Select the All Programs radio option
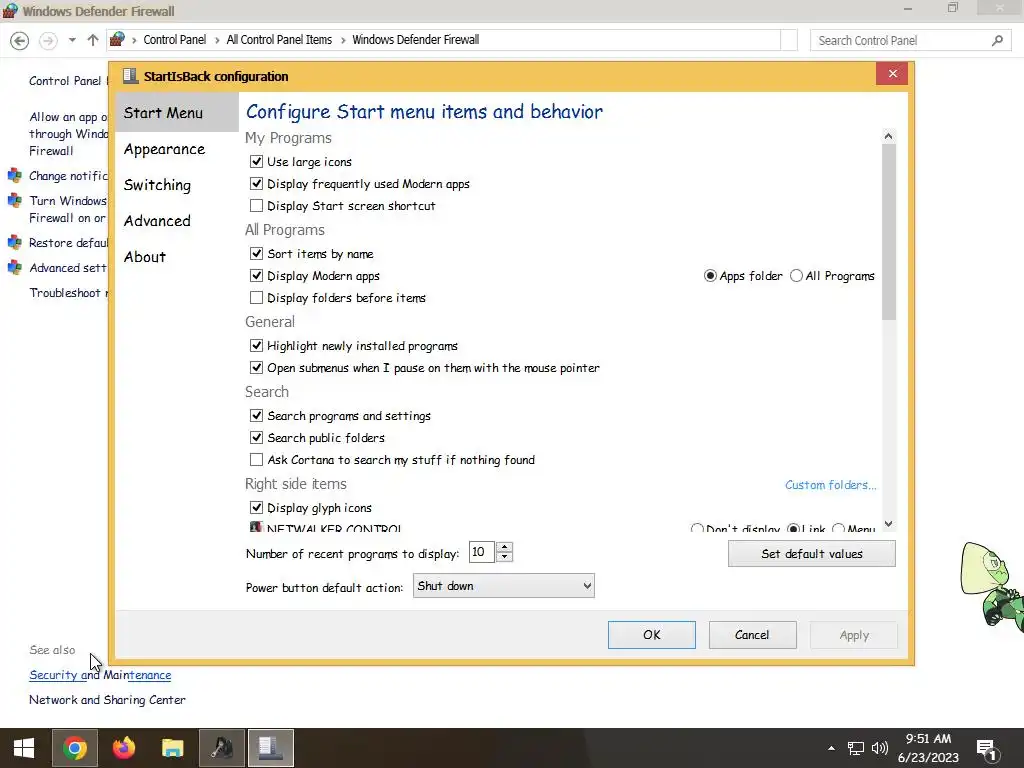Viewport: 1024px width, 768px height. click(796, 276)
